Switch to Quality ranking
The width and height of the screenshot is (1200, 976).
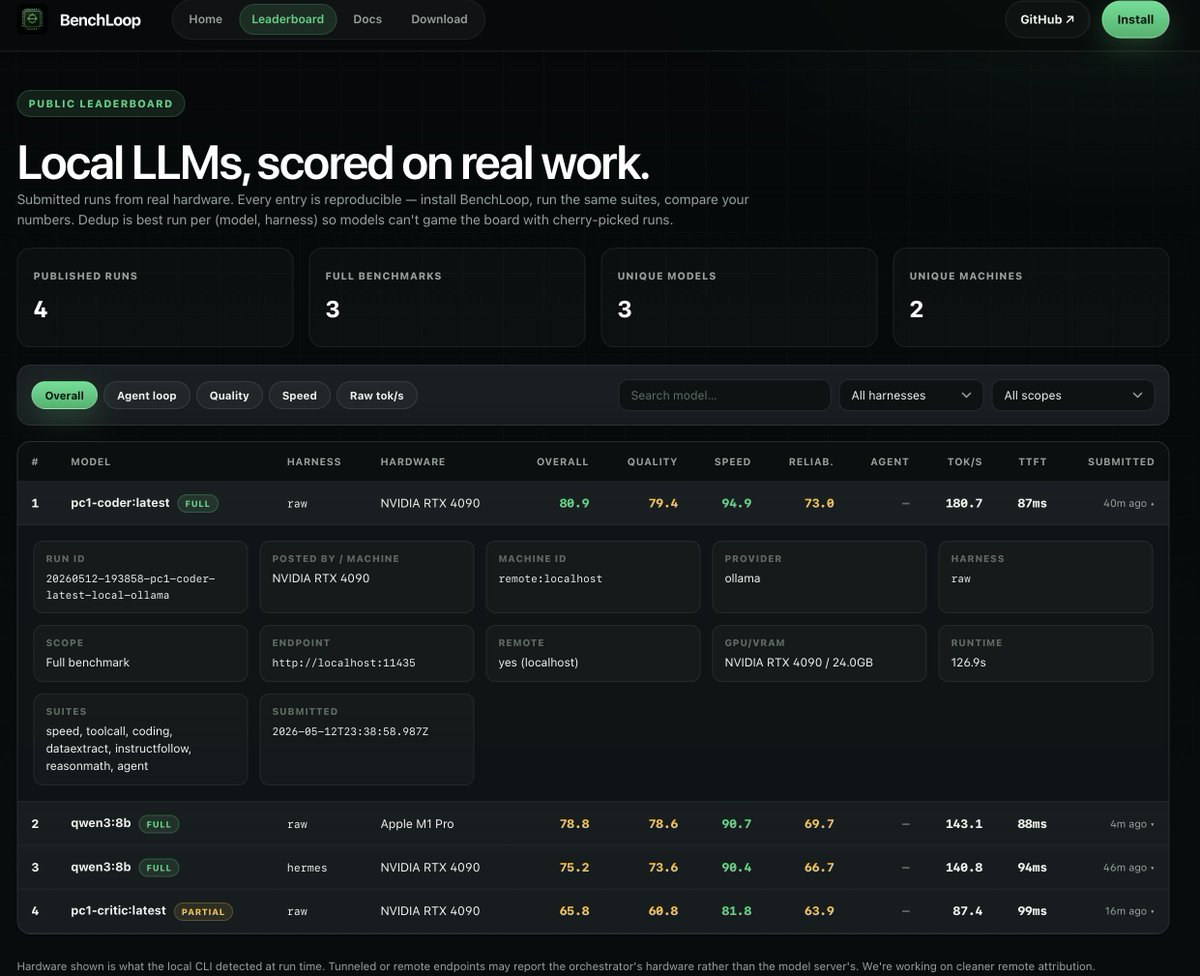tap(229, 395)
